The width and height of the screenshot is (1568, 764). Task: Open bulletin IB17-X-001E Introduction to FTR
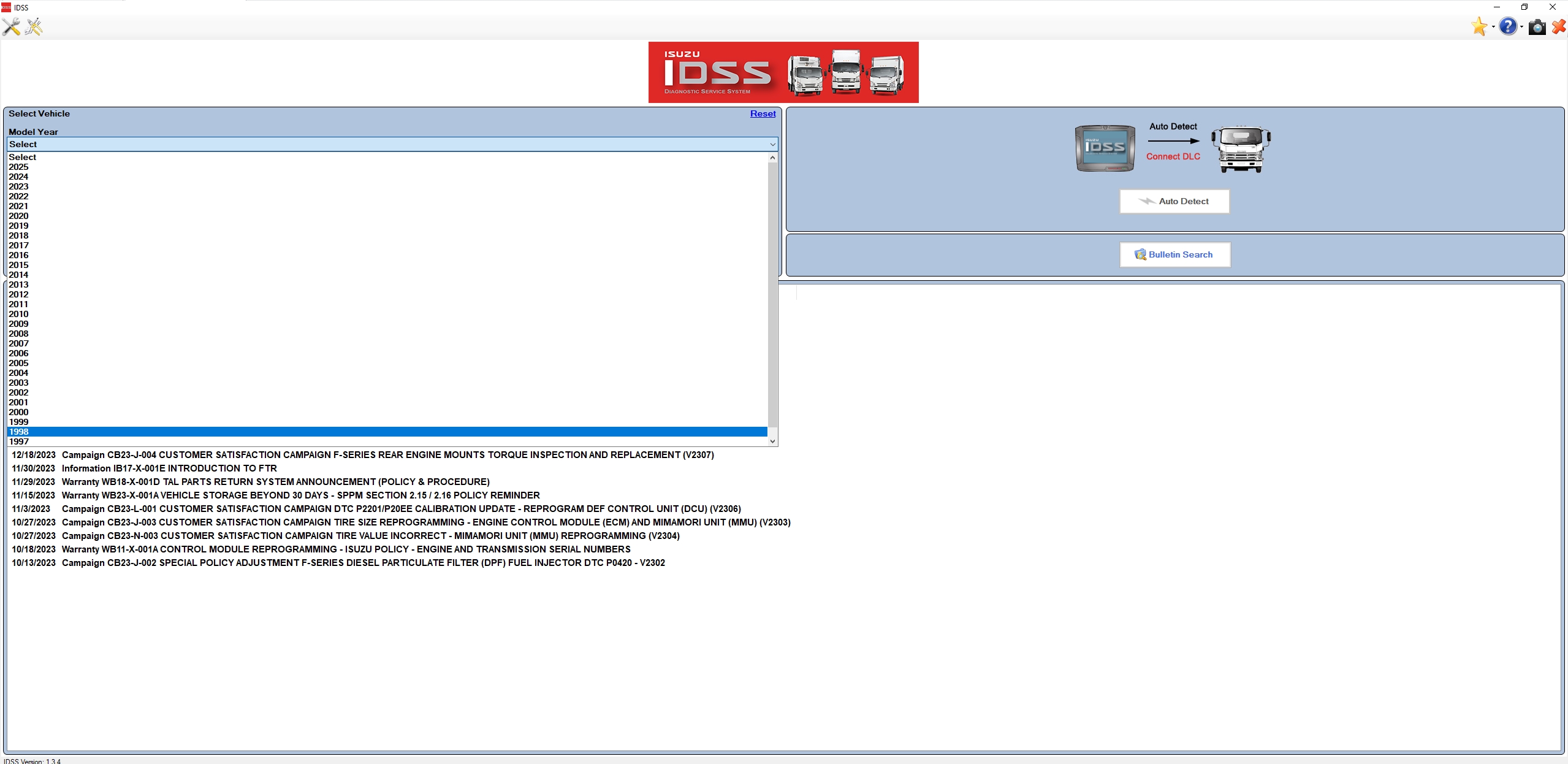(x=169, y=468)
